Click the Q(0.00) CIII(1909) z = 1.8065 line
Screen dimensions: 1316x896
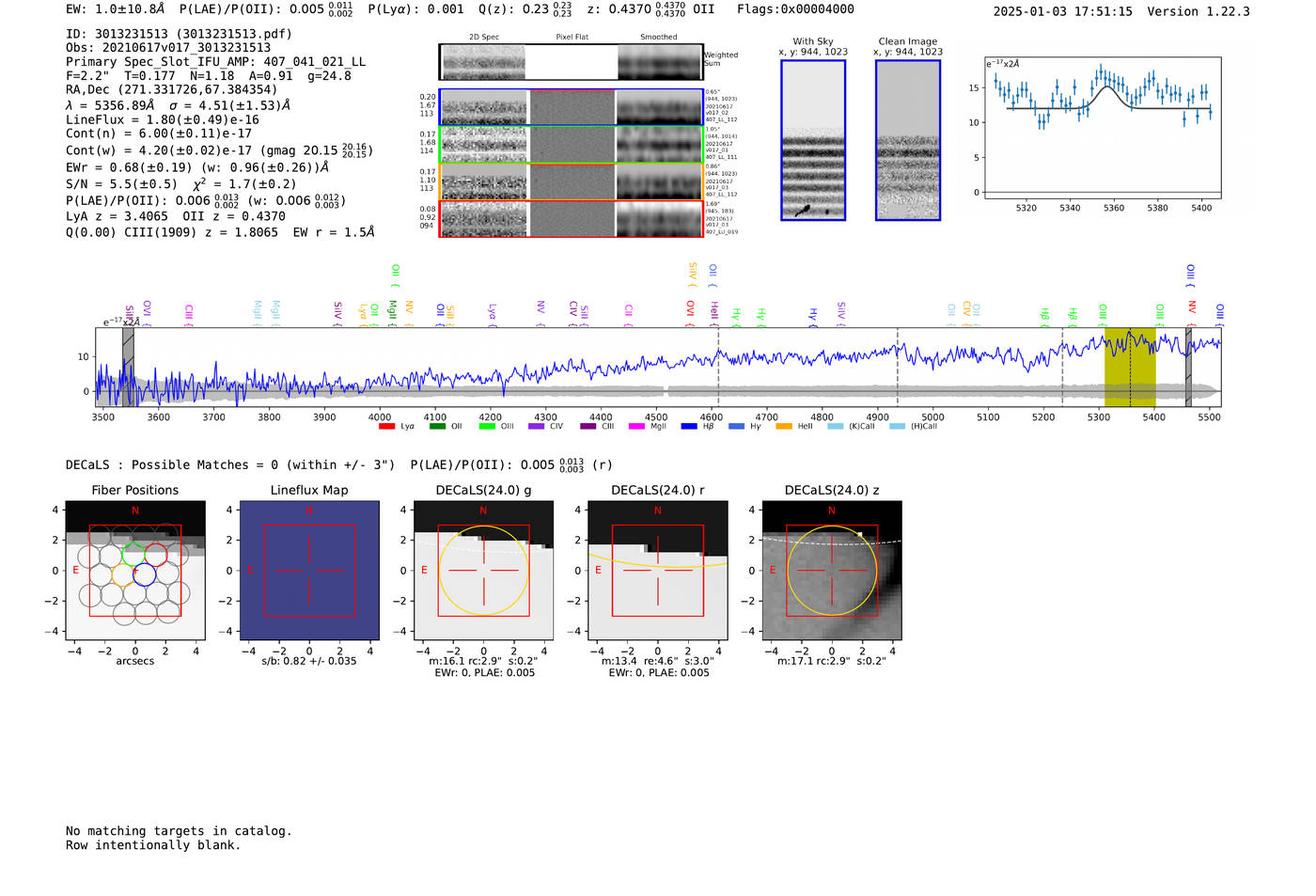[172, 232]
